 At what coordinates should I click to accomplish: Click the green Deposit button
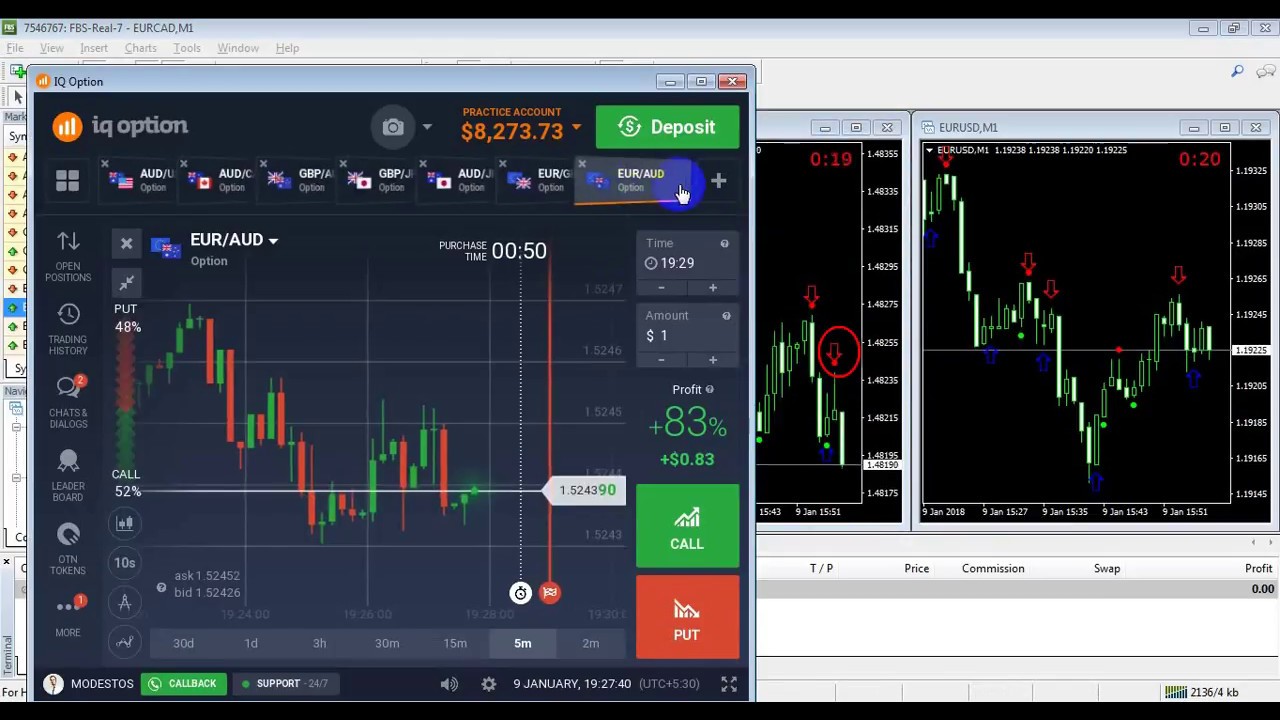(667, 127)
